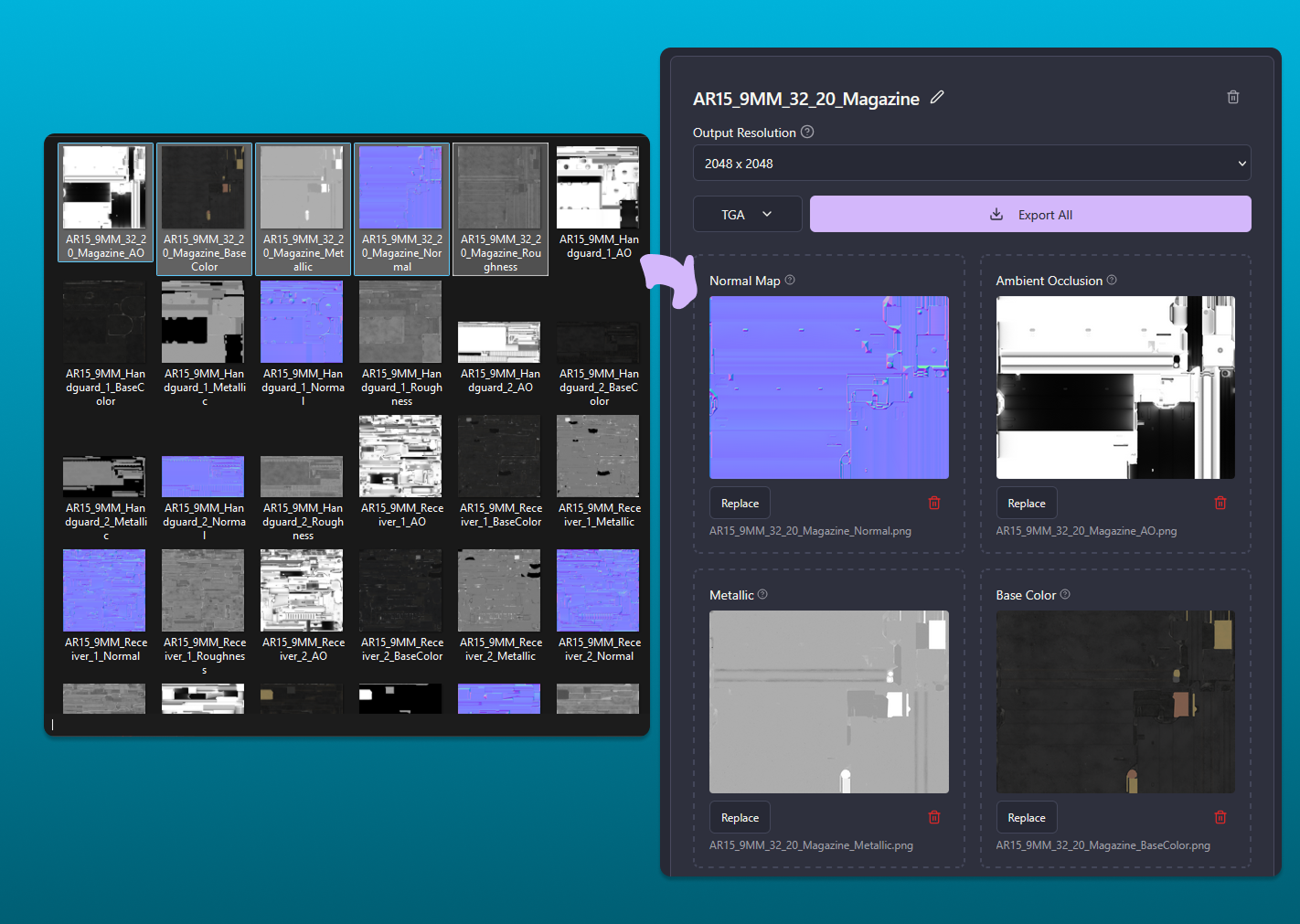This screenshot has height=924, width=1300.
Task: Click the AR15_9MM_32_20_Magazine_Normal.png filename
Action: click(810, 531)
